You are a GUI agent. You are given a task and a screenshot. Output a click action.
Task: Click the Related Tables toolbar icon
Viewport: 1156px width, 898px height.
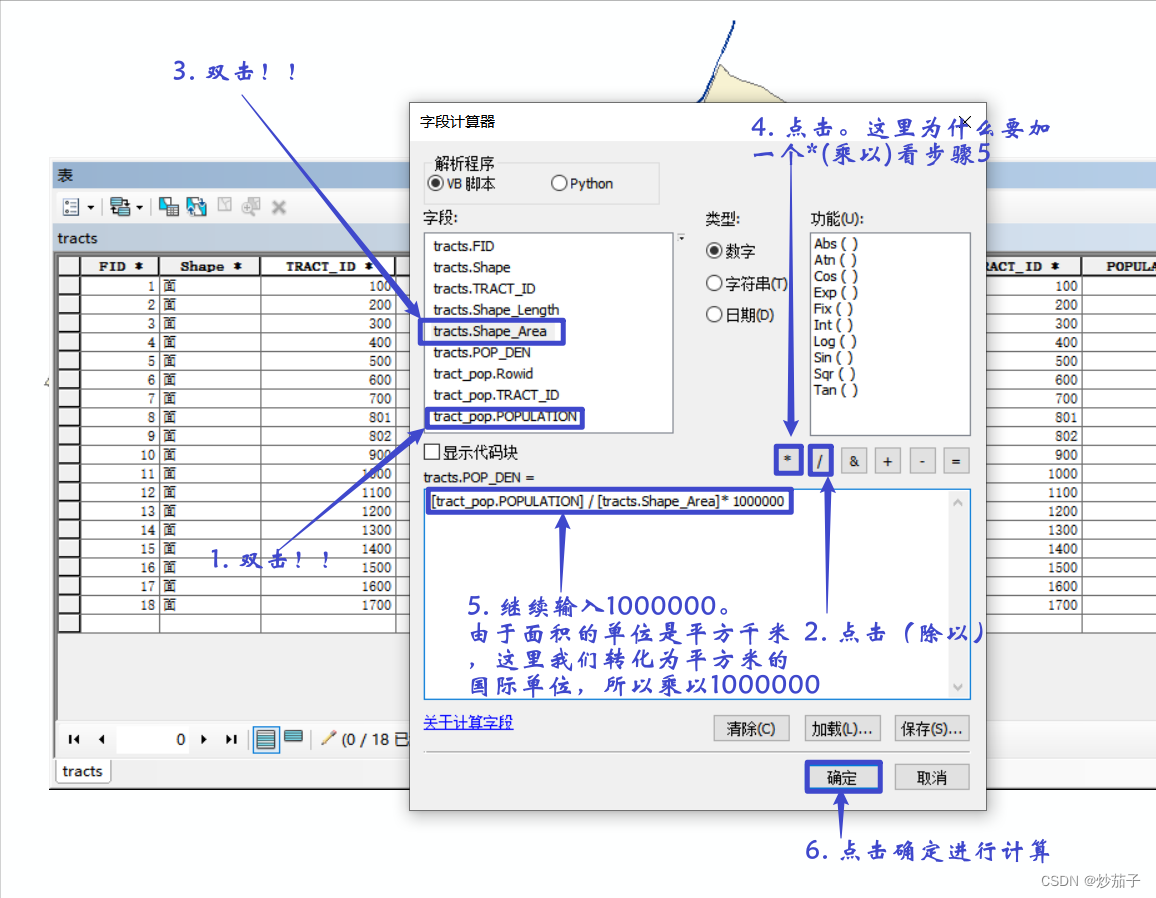tap(120, 207)
